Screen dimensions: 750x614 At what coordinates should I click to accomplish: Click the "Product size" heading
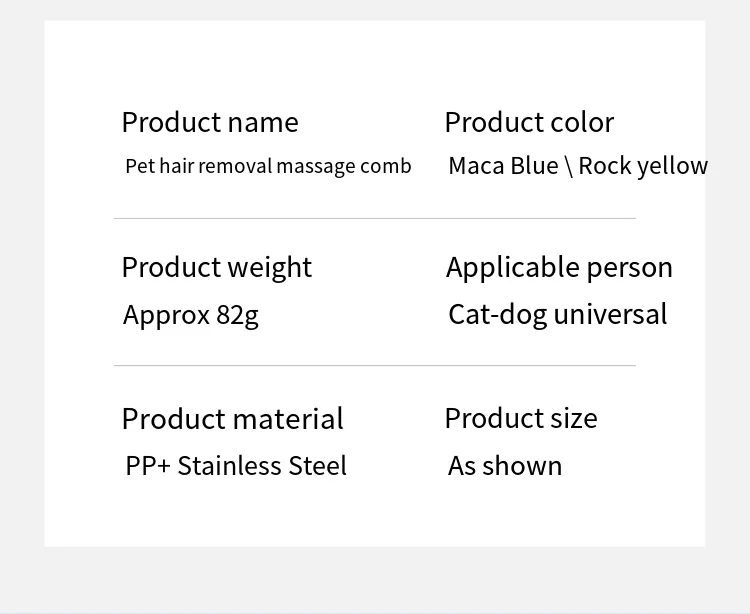point(521,418)
